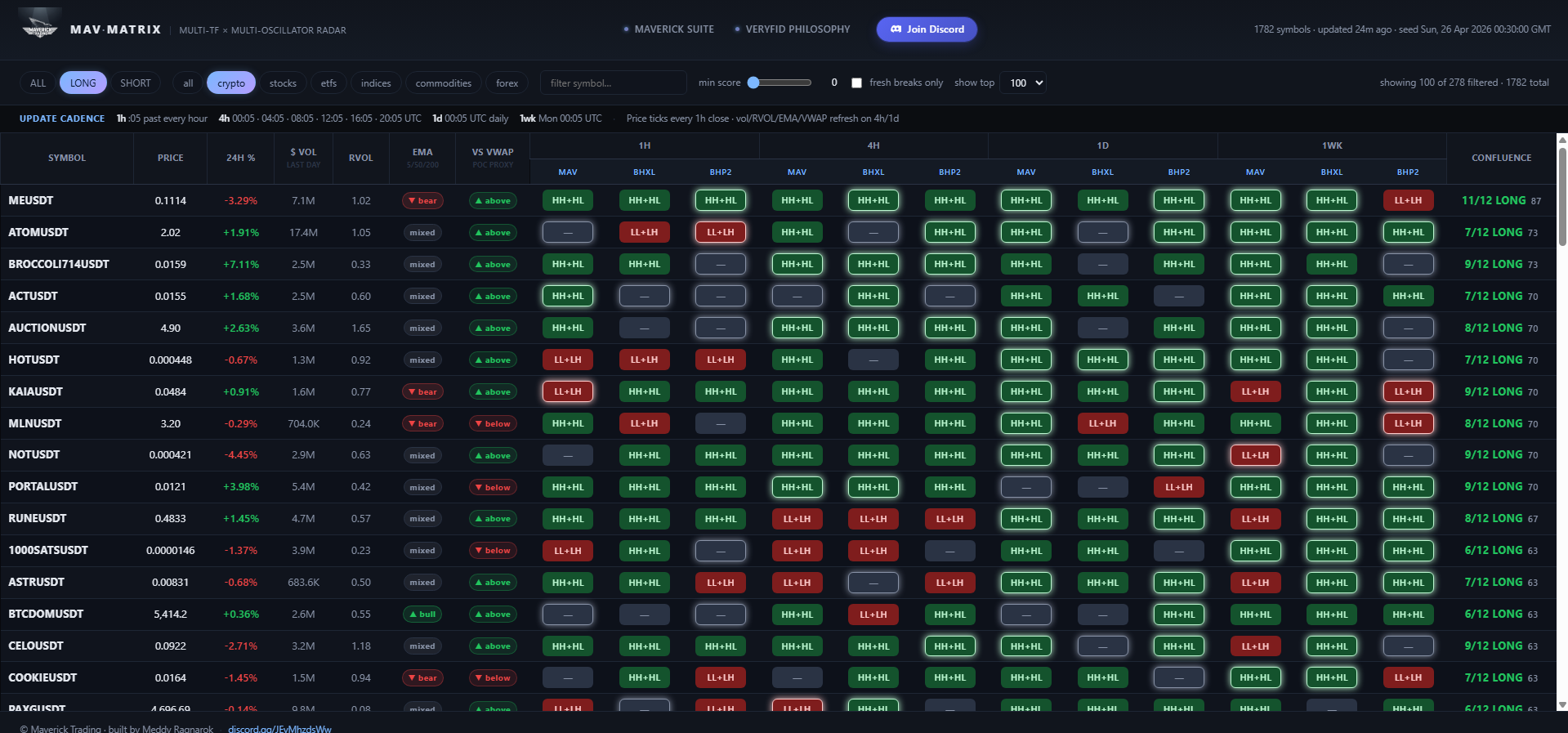
Task: Click the bull EMA badge in BTCDOMUSDT row
Action: click(422, 614)
